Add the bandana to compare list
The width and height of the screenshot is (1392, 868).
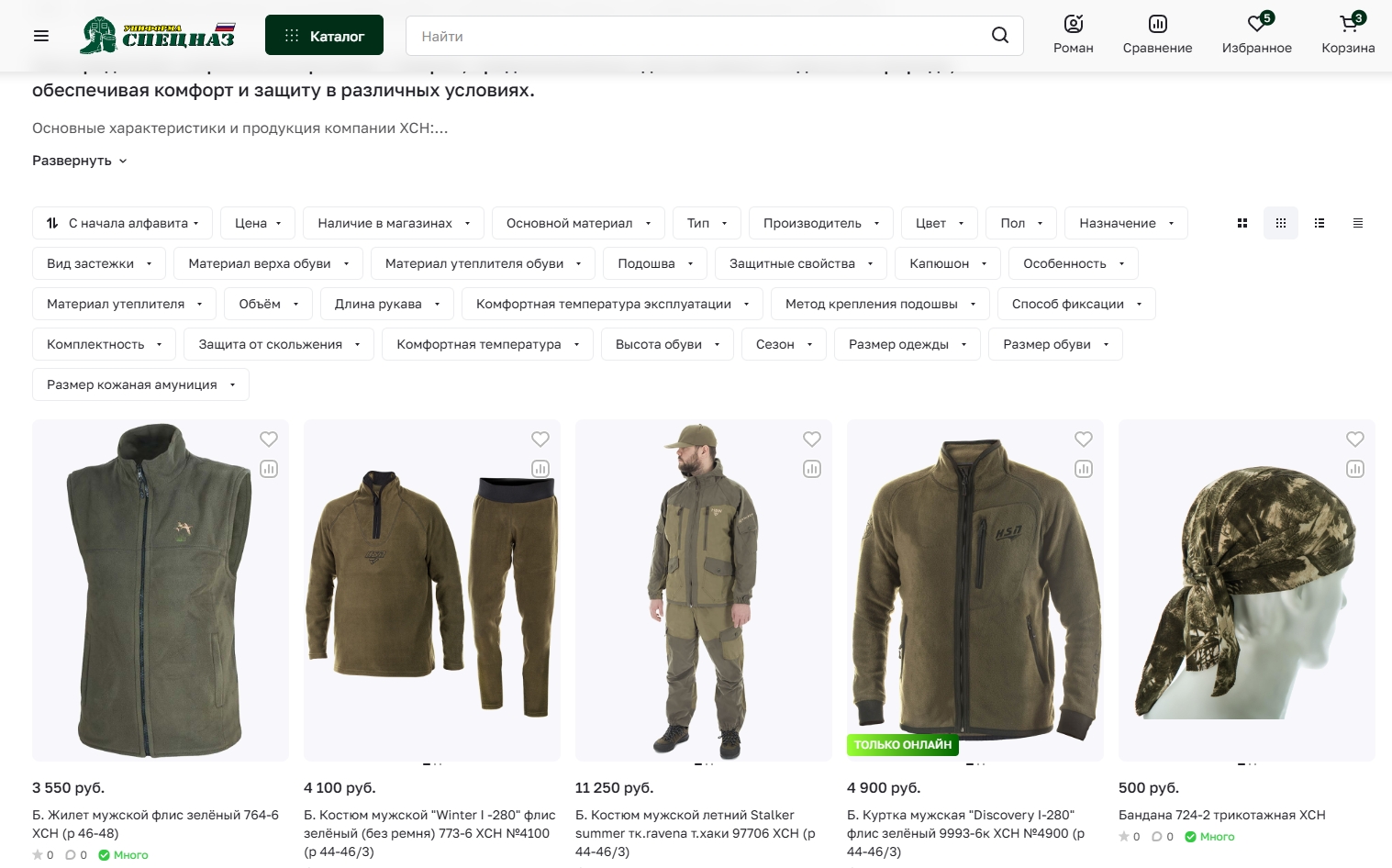1354,469
